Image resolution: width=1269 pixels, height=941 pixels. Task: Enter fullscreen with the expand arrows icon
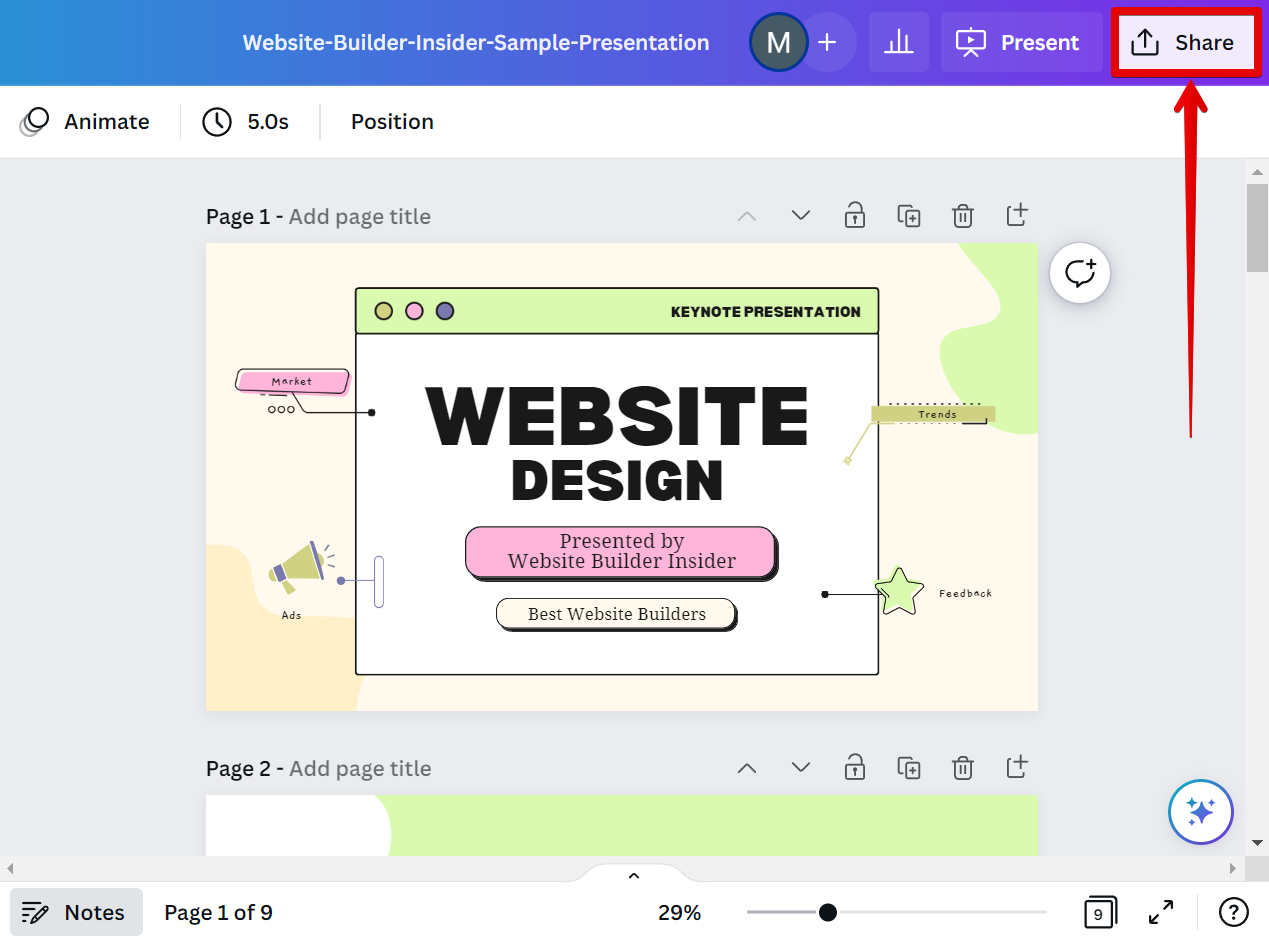click(1160, 912)
